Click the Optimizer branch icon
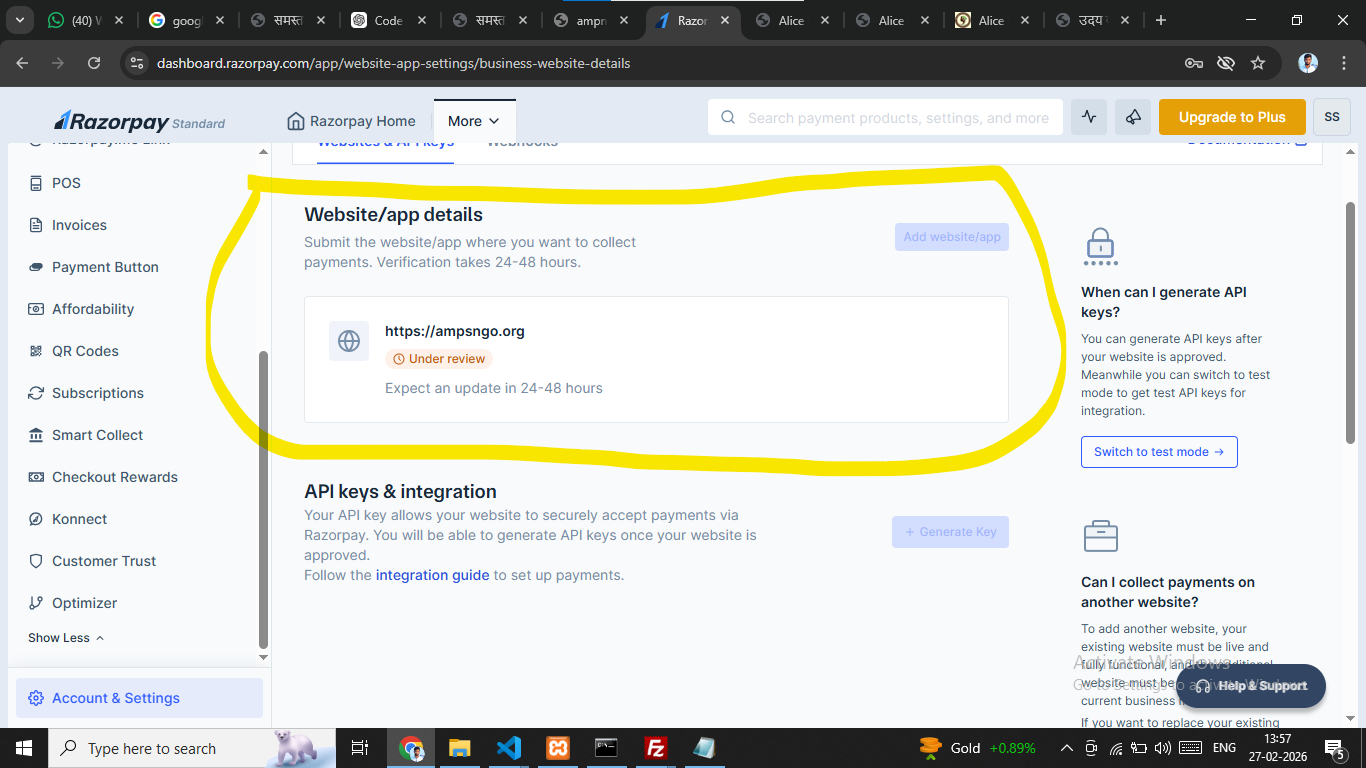1366x768 pixels. pyautogui.click(x=36, y=603)
